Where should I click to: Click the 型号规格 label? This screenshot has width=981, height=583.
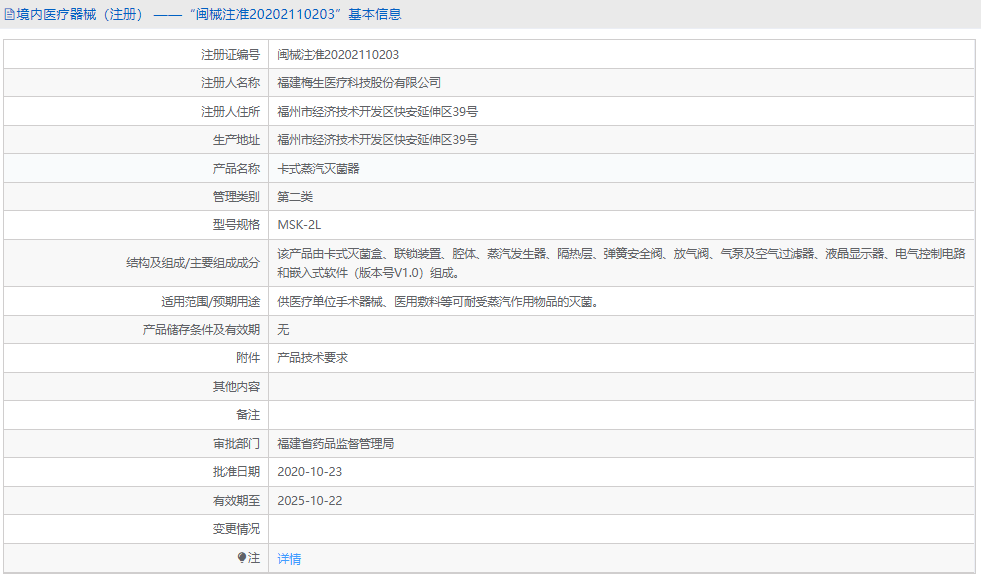point(236,225)
